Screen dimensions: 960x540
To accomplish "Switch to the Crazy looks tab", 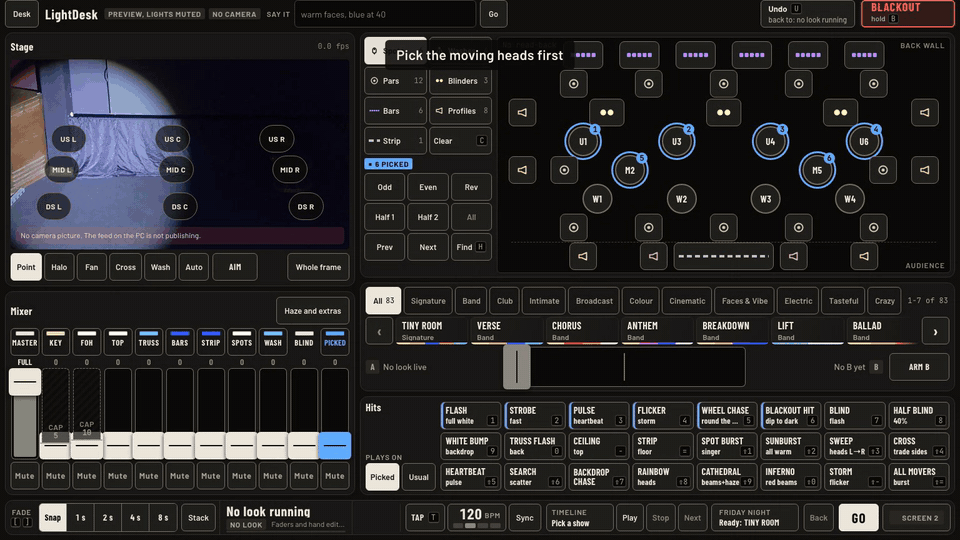I will point(884,301).
